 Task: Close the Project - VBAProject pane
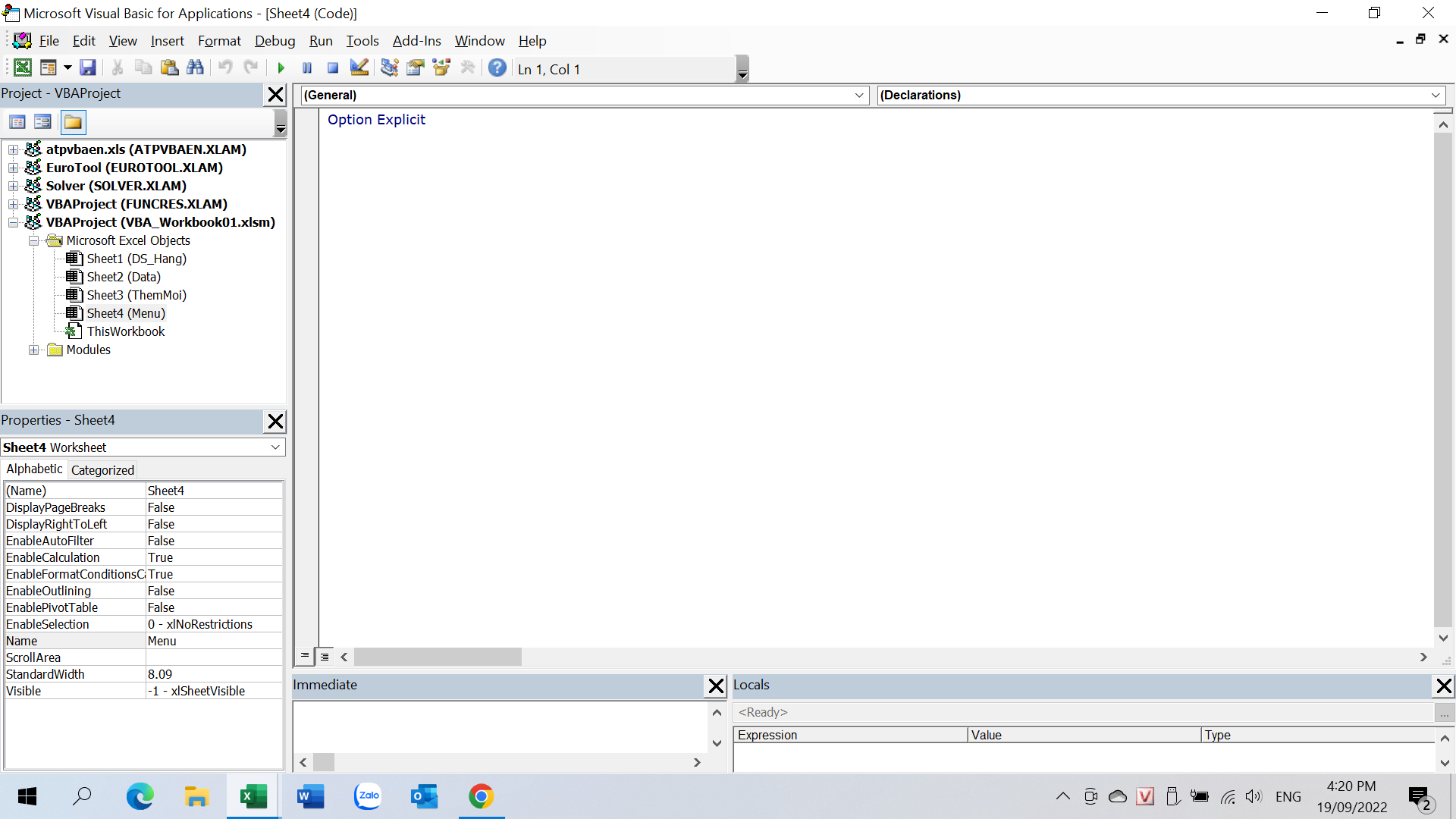click(x=275, y=94)
